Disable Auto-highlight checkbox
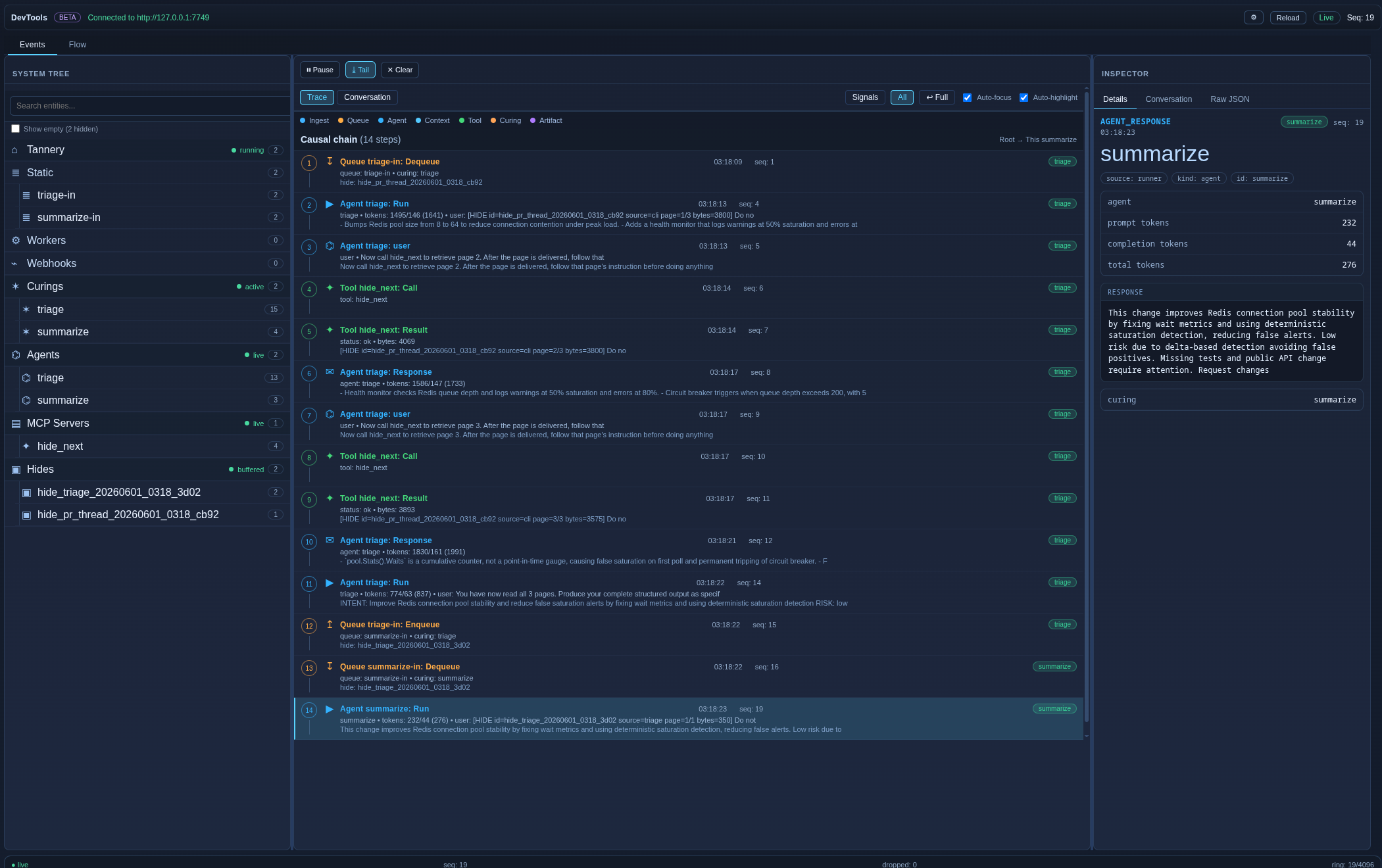The height and width of the screenshot is (868, 1382). coord(1024,97)
